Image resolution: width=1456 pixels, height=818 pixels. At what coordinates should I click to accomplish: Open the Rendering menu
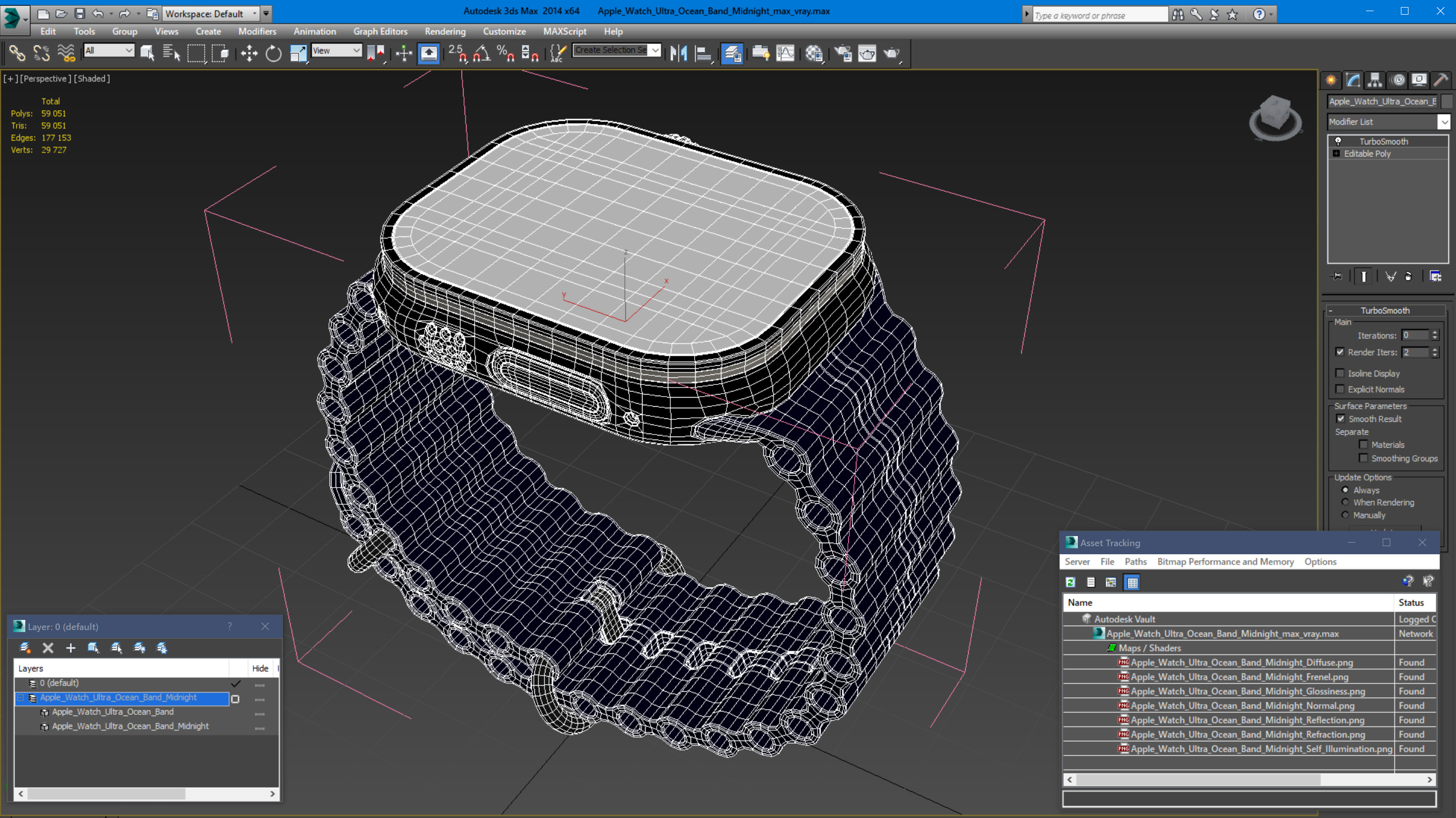(445, 32)
